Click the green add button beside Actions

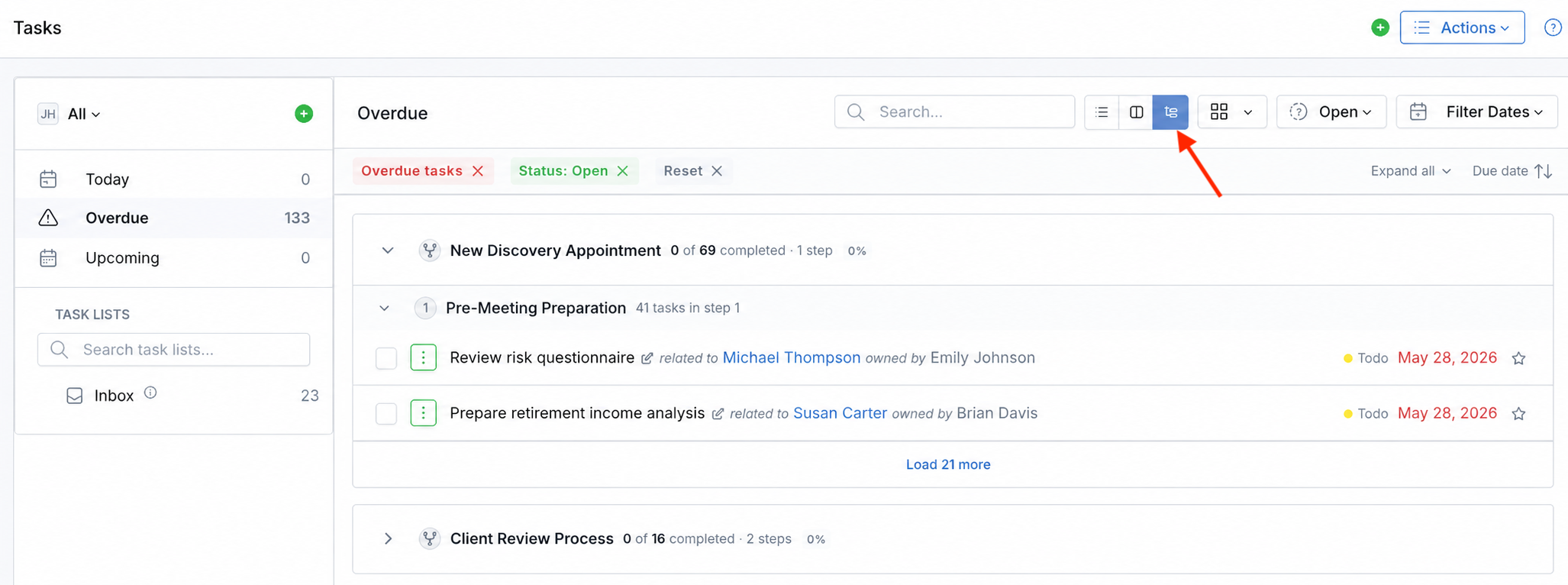[x=1379, y=27]
